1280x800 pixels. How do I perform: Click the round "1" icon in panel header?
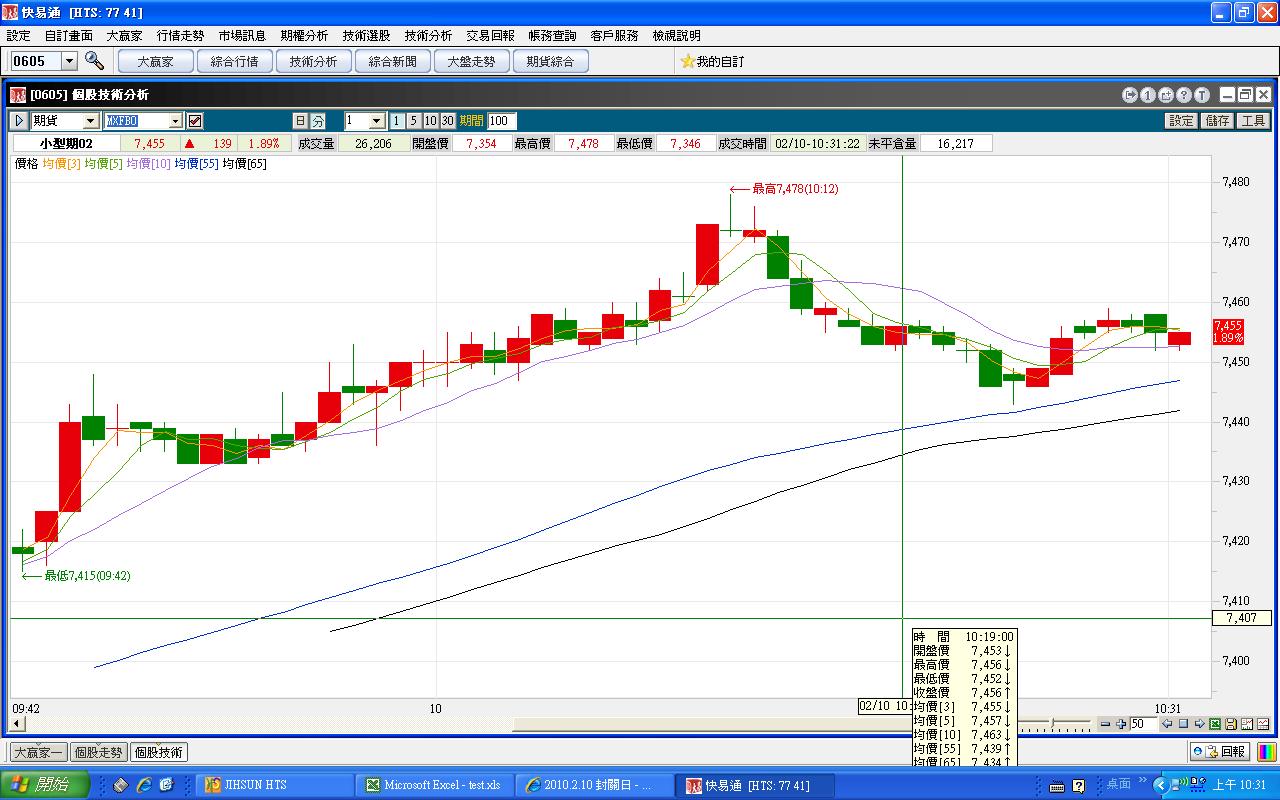tap(1148, 95)
